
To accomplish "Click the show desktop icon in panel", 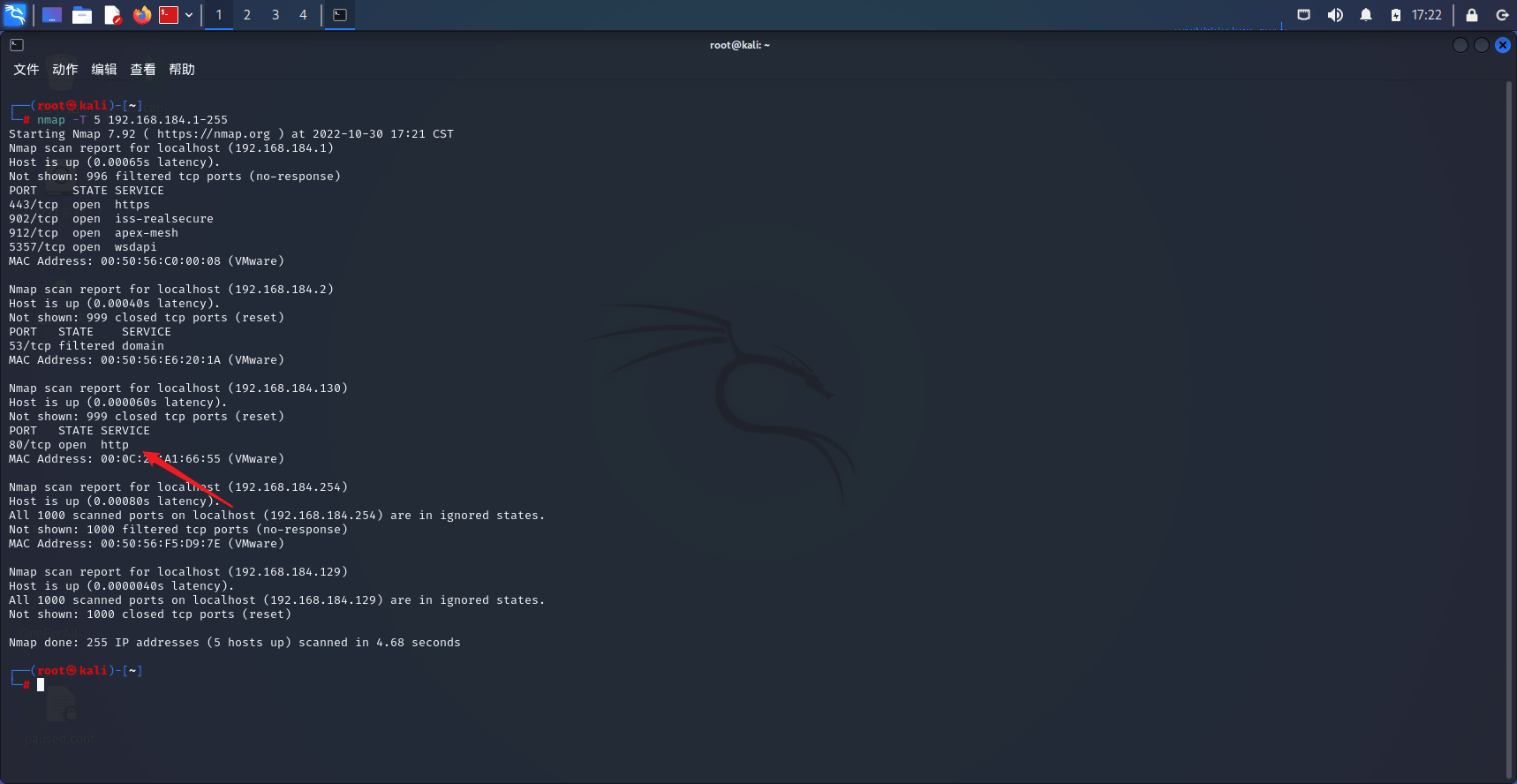I will (52, 15).
